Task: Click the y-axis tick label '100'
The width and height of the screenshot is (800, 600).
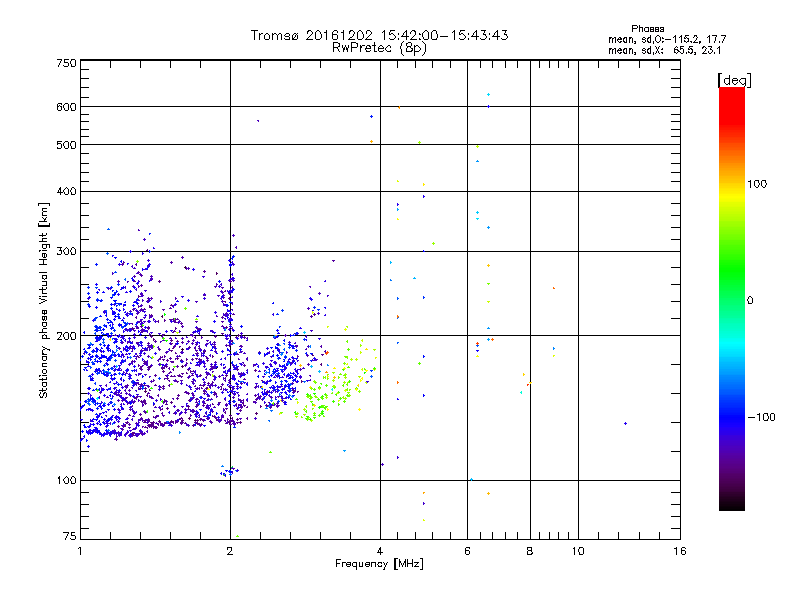Action: coord(66,480)
